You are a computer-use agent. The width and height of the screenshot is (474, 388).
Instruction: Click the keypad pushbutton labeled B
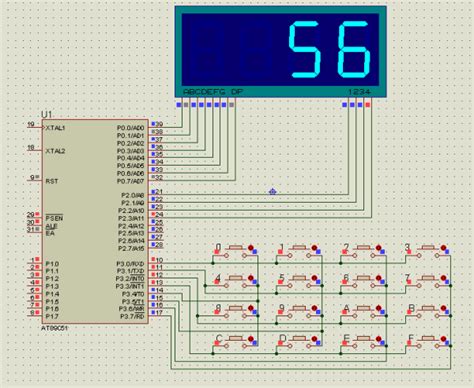tap(428, 308)
